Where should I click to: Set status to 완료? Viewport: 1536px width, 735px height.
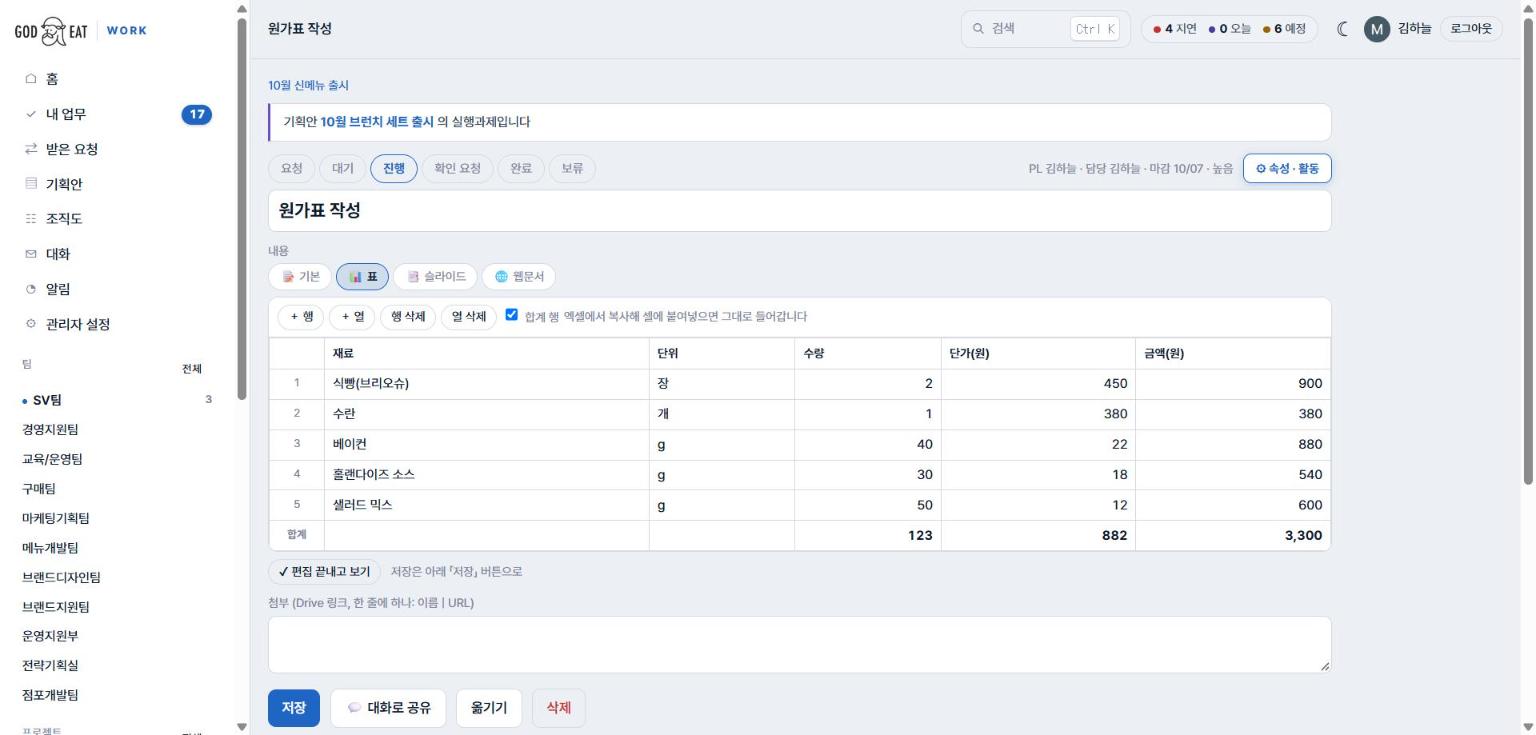(521, 169)
